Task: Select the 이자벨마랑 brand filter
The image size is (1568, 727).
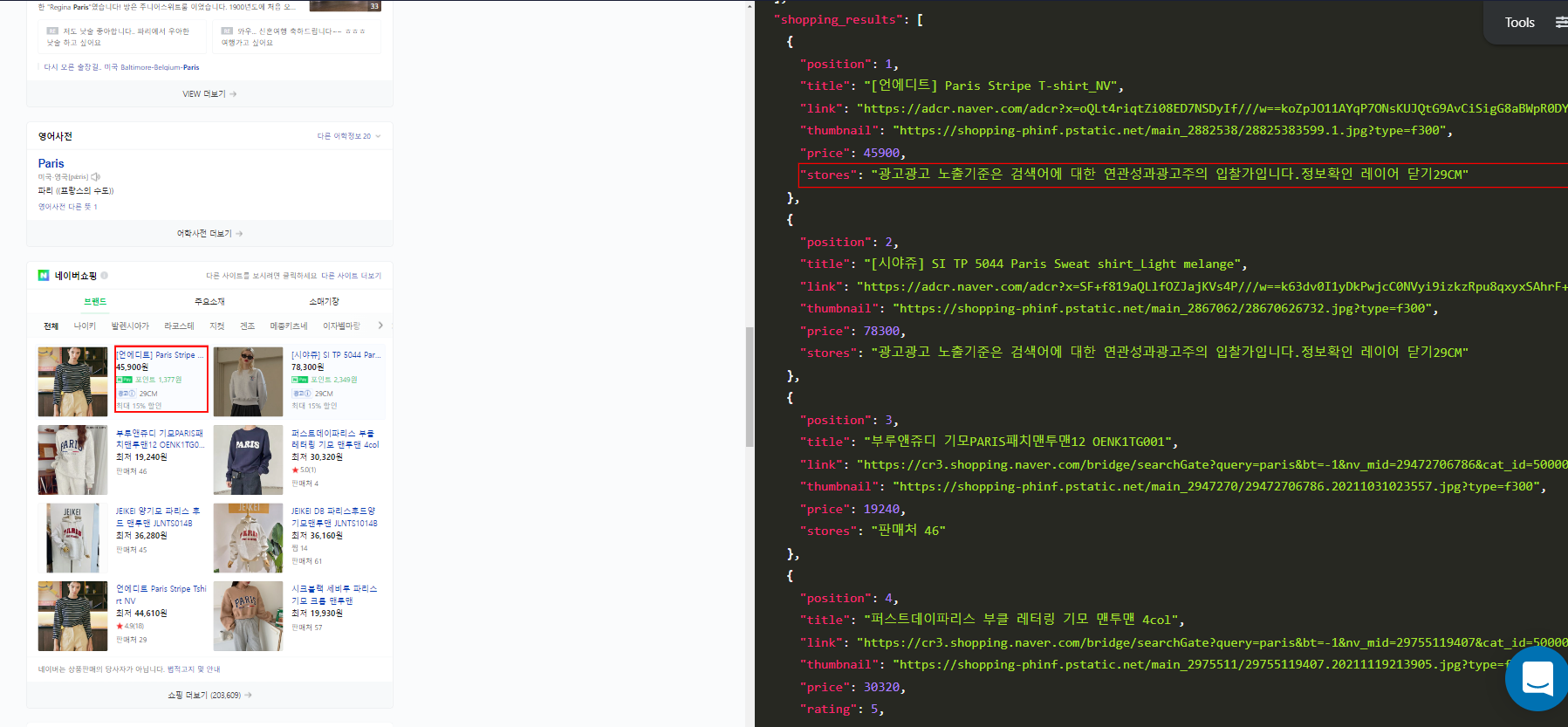Action: click(341, 326)
